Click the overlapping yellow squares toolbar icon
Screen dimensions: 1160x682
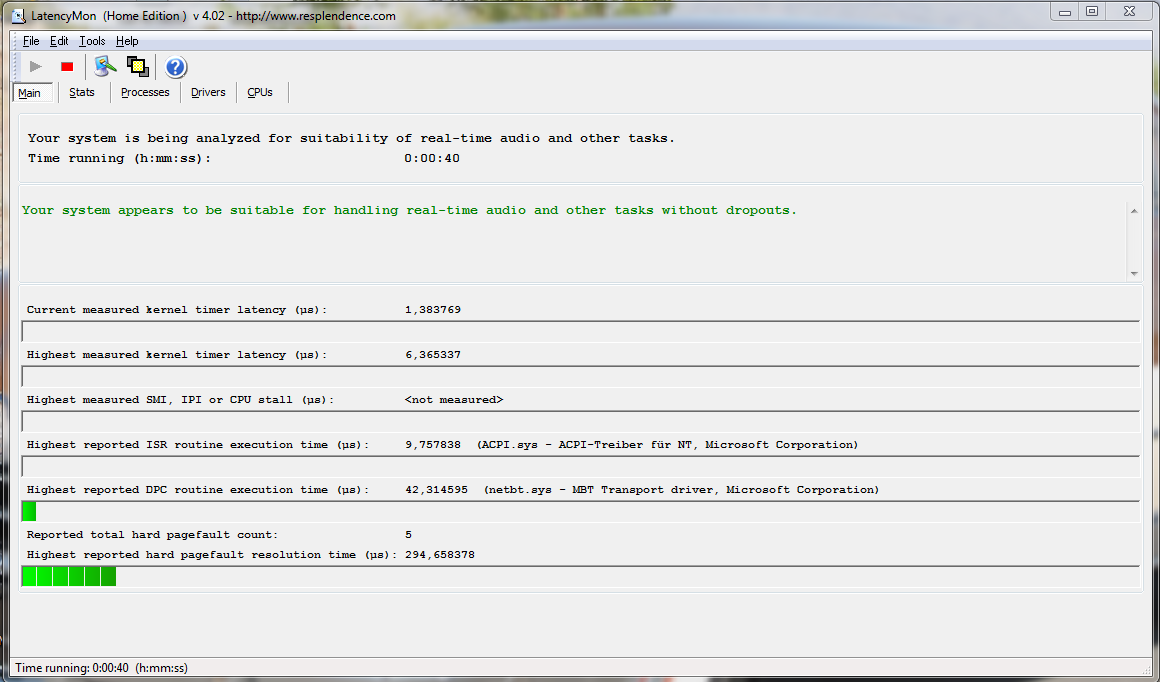(x=137, y=67)
